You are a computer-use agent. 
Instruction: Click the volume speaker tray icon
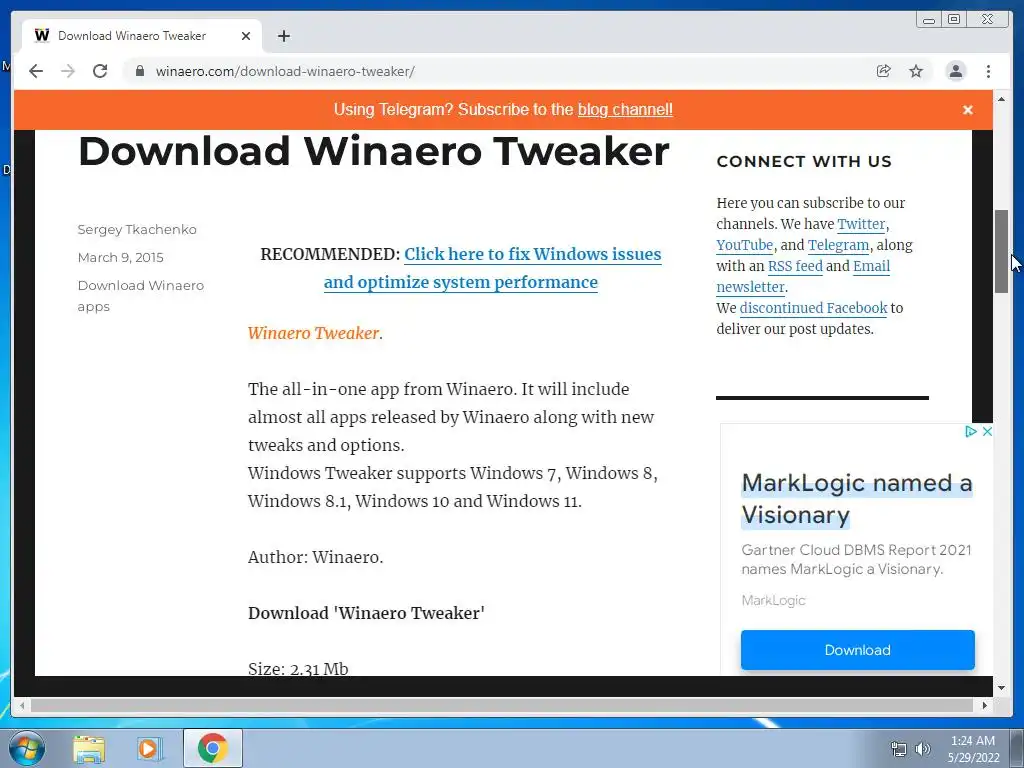point(922,749)
